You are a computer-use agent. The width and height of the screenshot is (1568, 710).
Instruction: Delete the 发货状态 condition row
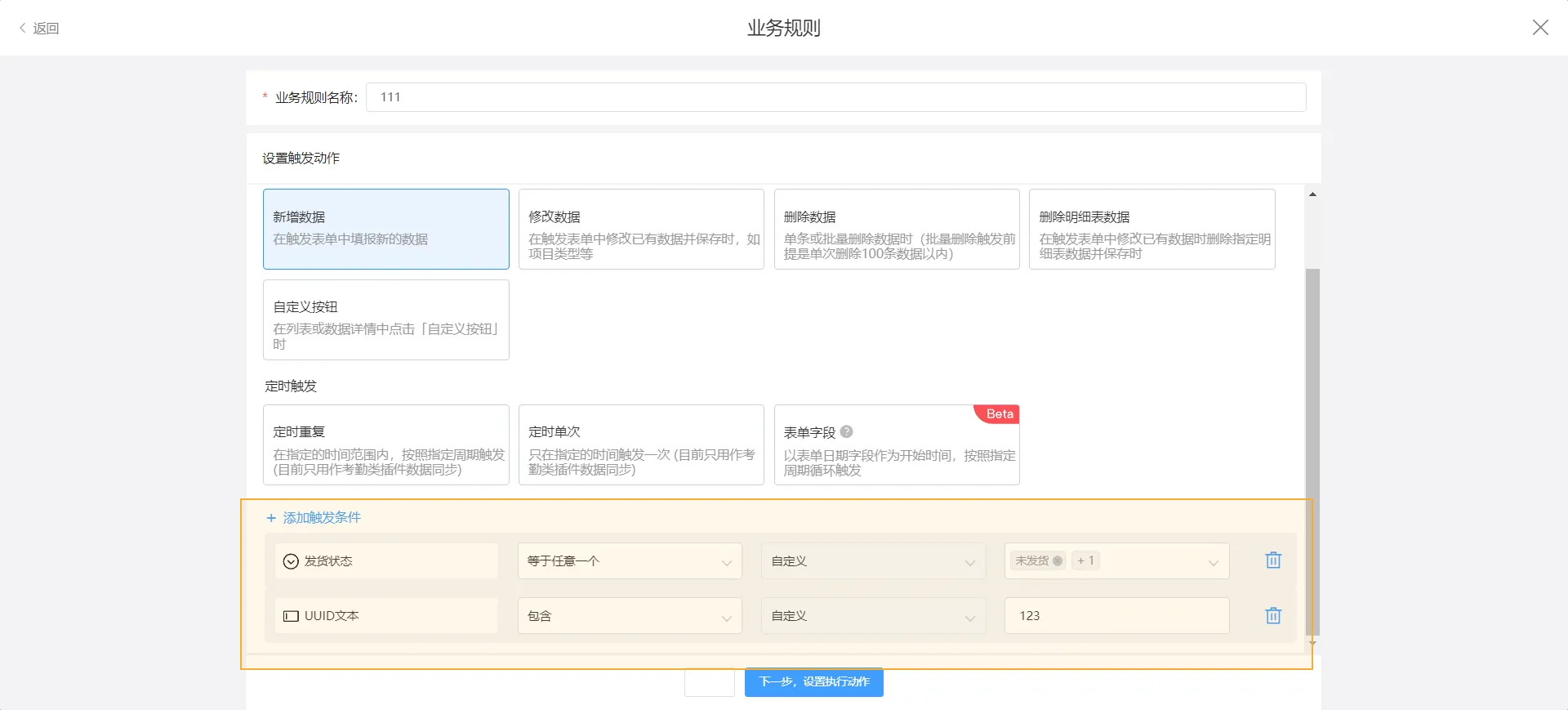click(1272, 560)
